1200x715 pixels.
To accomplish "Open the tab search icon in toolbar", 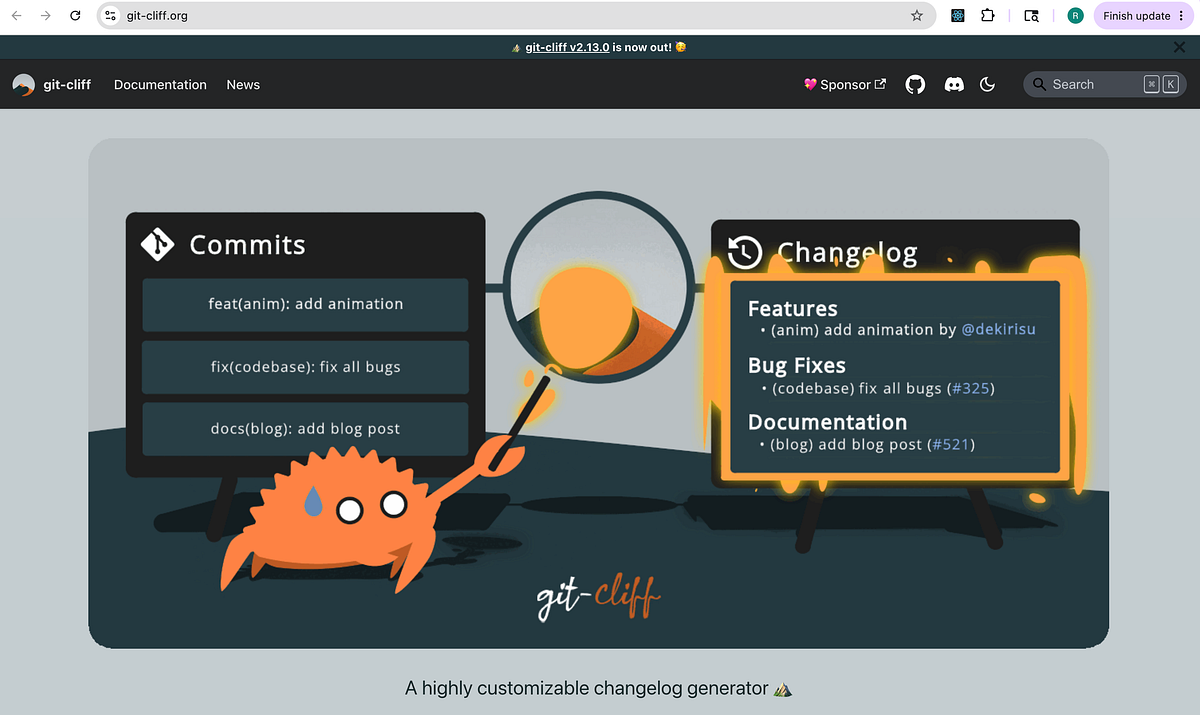I will tap(1032, 16).
